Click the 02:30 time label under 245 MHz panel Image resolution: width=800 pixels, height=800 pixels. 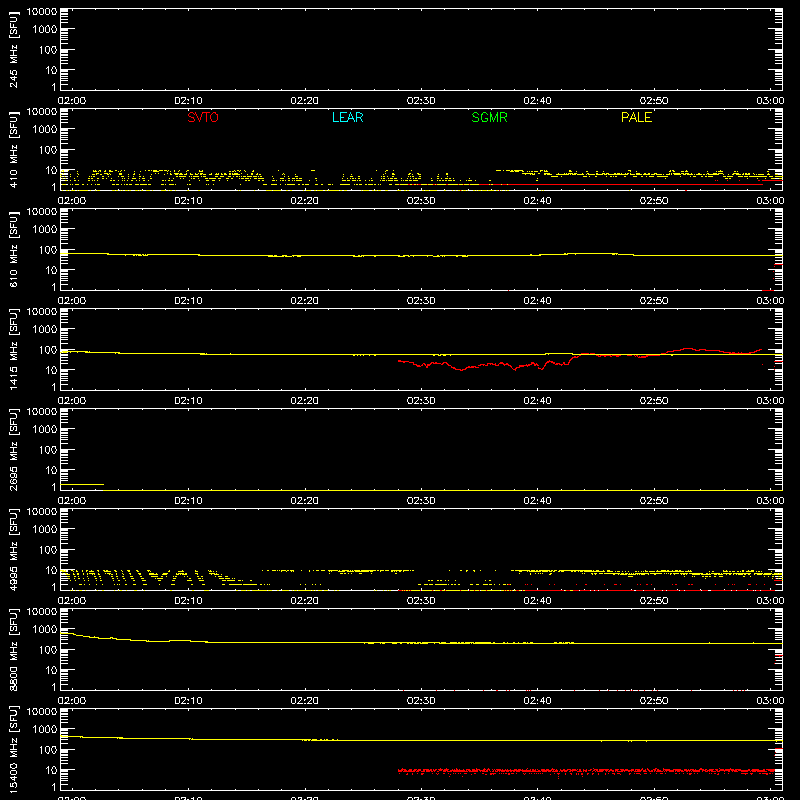coord(421,101)
